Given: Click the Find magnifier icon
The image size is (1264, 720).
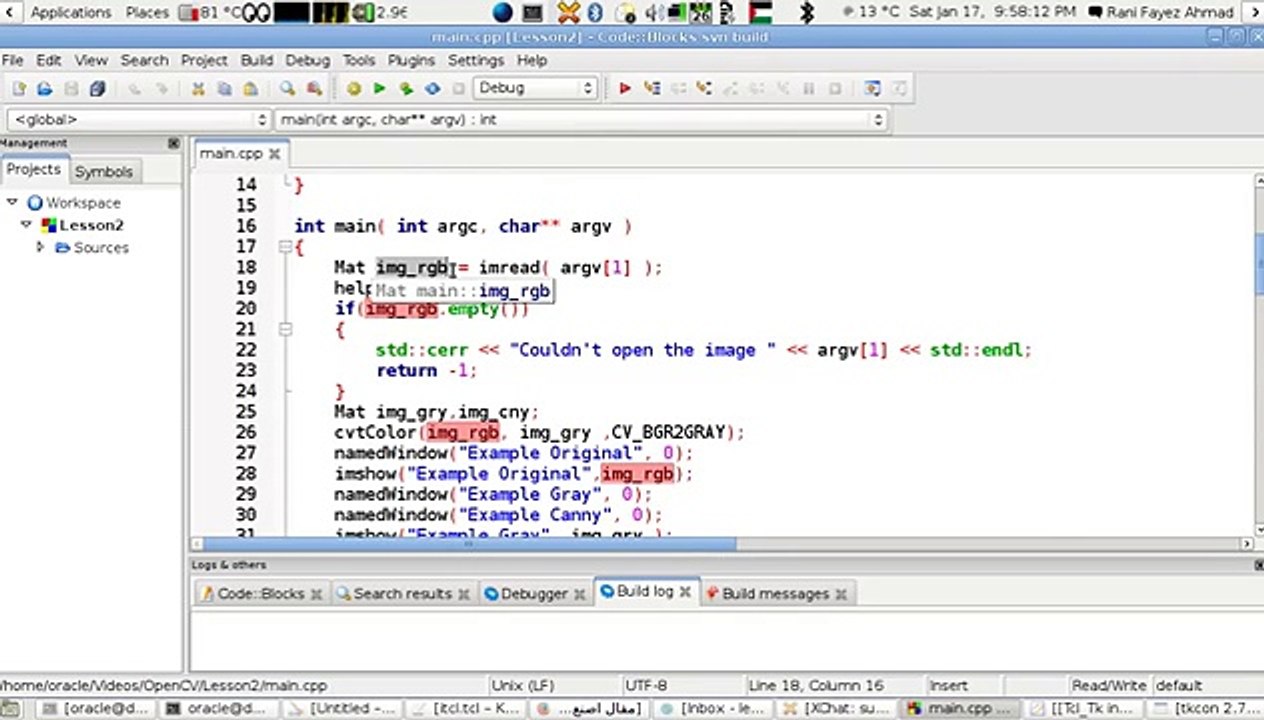Looking at the screenshot, I should pyautogui.click(x=287, y=88).
